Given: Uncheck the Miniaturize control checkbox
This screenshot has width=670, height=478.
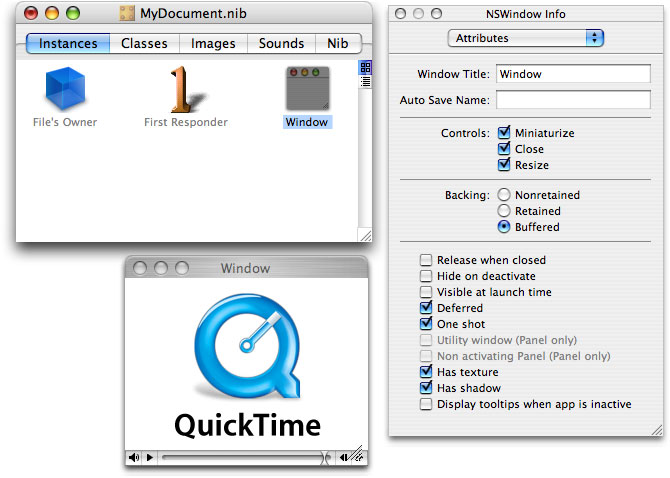Looking at the screenshot, I should coord(504,132).
